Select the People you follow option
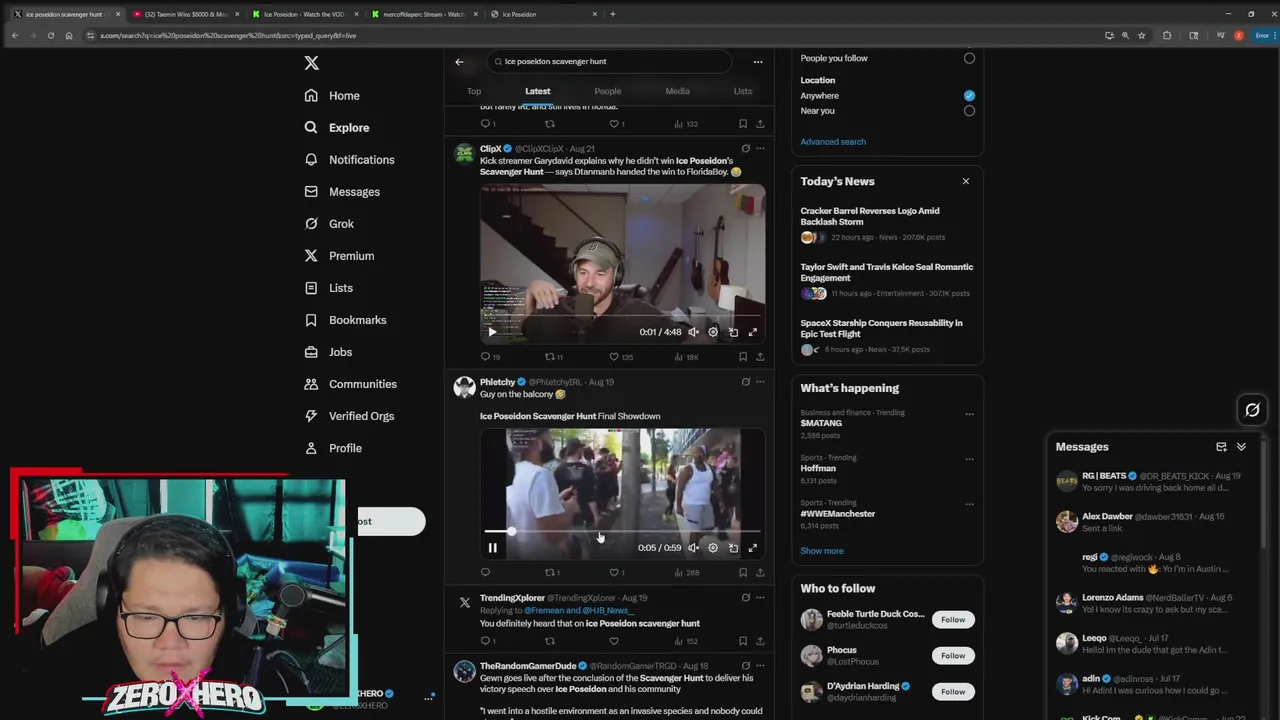The width and height of the screenshot is (1280, 720). tap(969, 58)
